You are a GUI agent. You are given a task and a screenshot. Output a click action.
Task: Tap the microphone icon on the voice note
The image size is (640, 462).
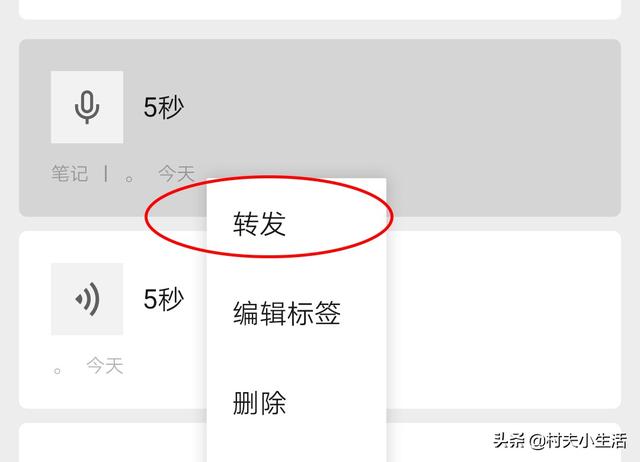87,107
